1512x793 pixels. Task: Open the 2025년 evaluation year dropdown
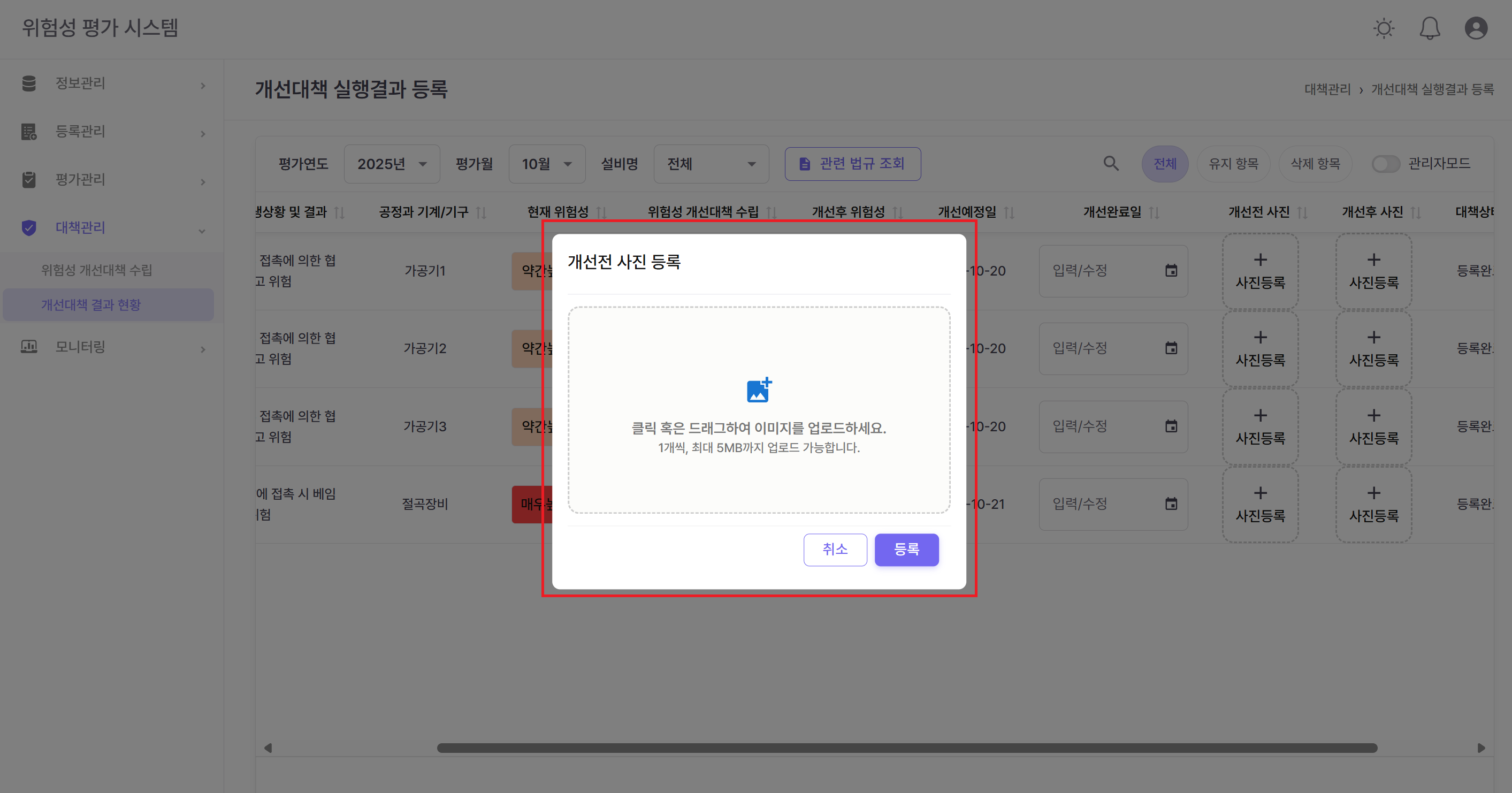(391, 164)
